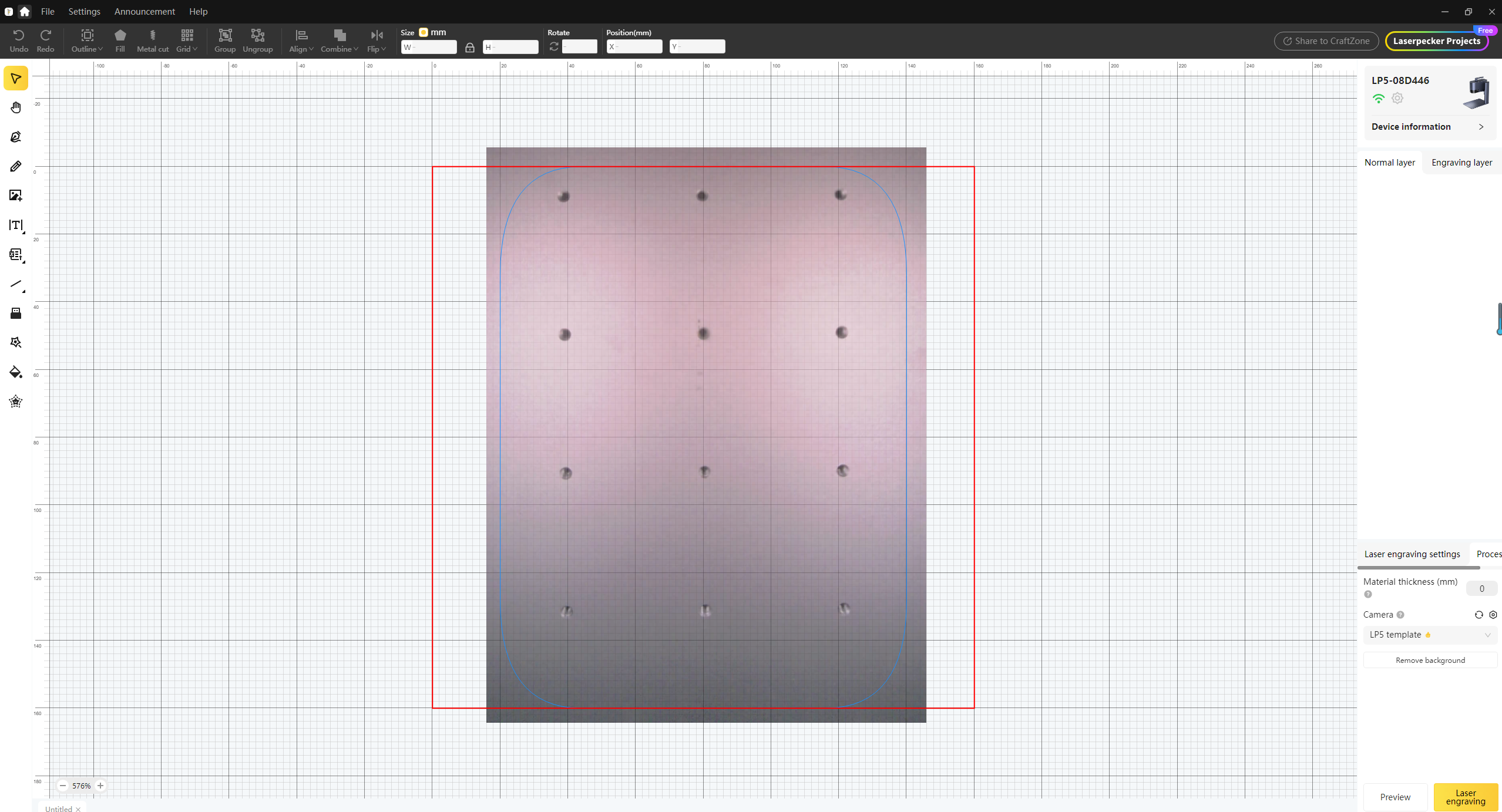
Task: Select the hand pan tool
Action: coord(16,107)
